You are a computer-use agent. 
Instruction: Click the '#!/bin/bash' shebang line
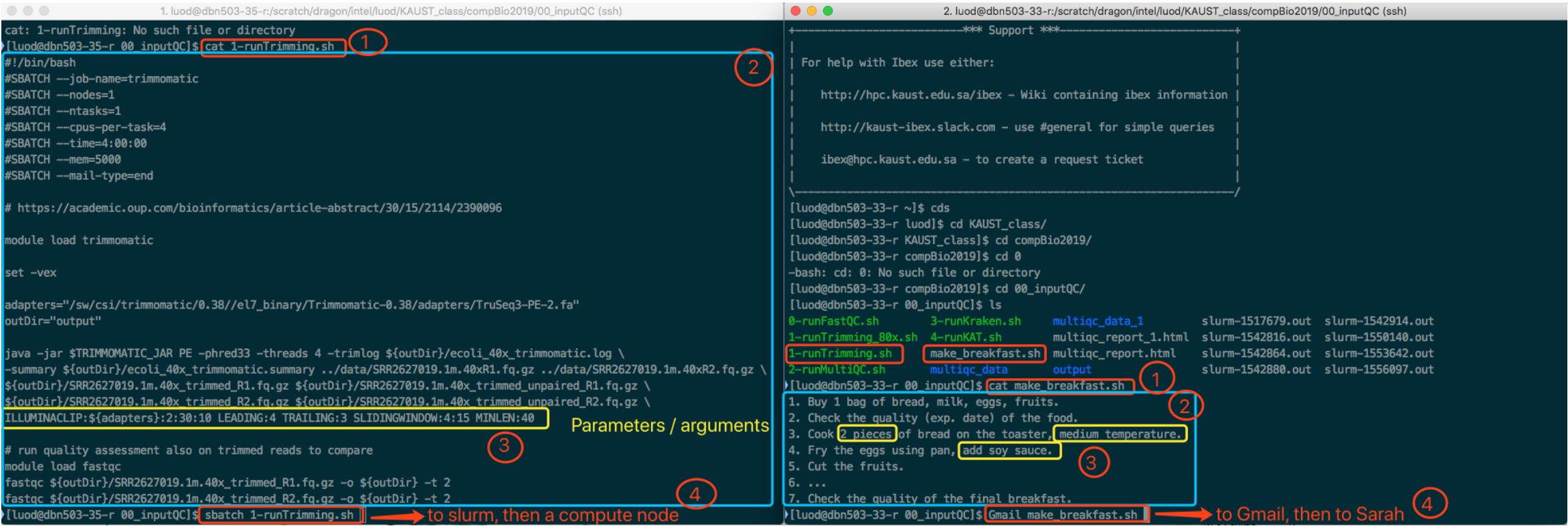(x=40, y=63)
